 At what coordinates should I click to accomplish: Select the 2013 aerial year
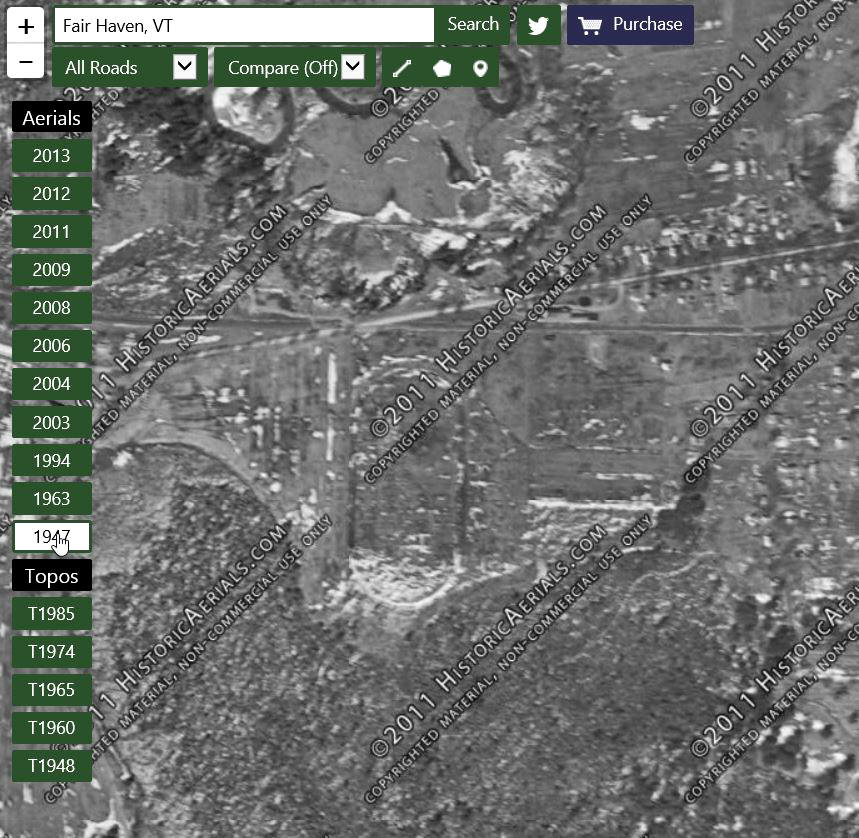(52, 156)
